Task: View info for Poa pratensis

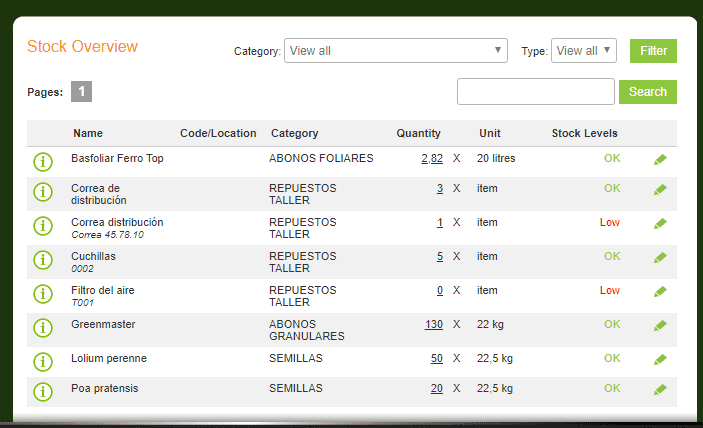Action: 43,392
